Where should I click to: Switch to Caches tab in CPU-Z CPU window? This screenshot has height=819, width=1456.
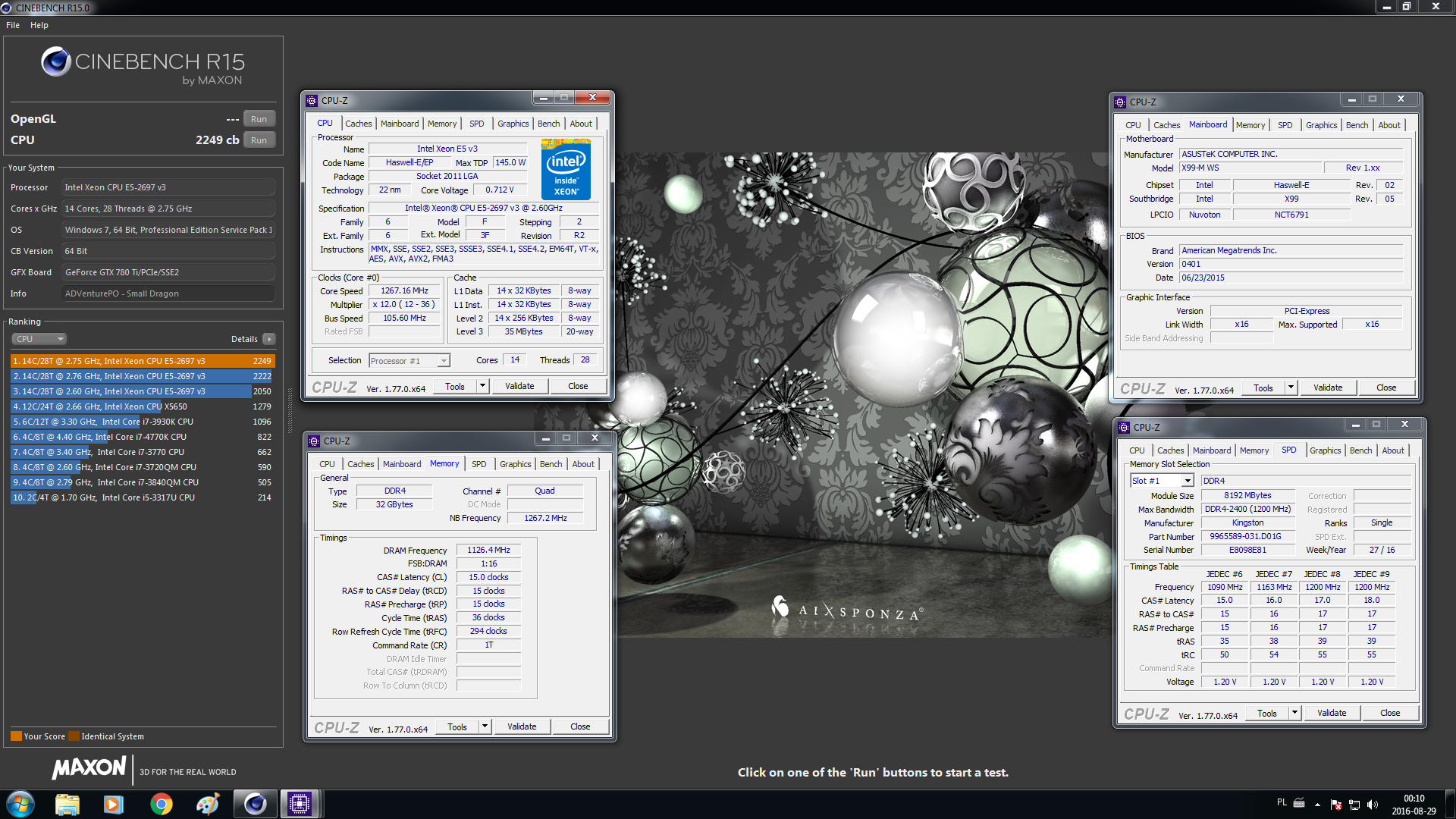tap(358, 124)
